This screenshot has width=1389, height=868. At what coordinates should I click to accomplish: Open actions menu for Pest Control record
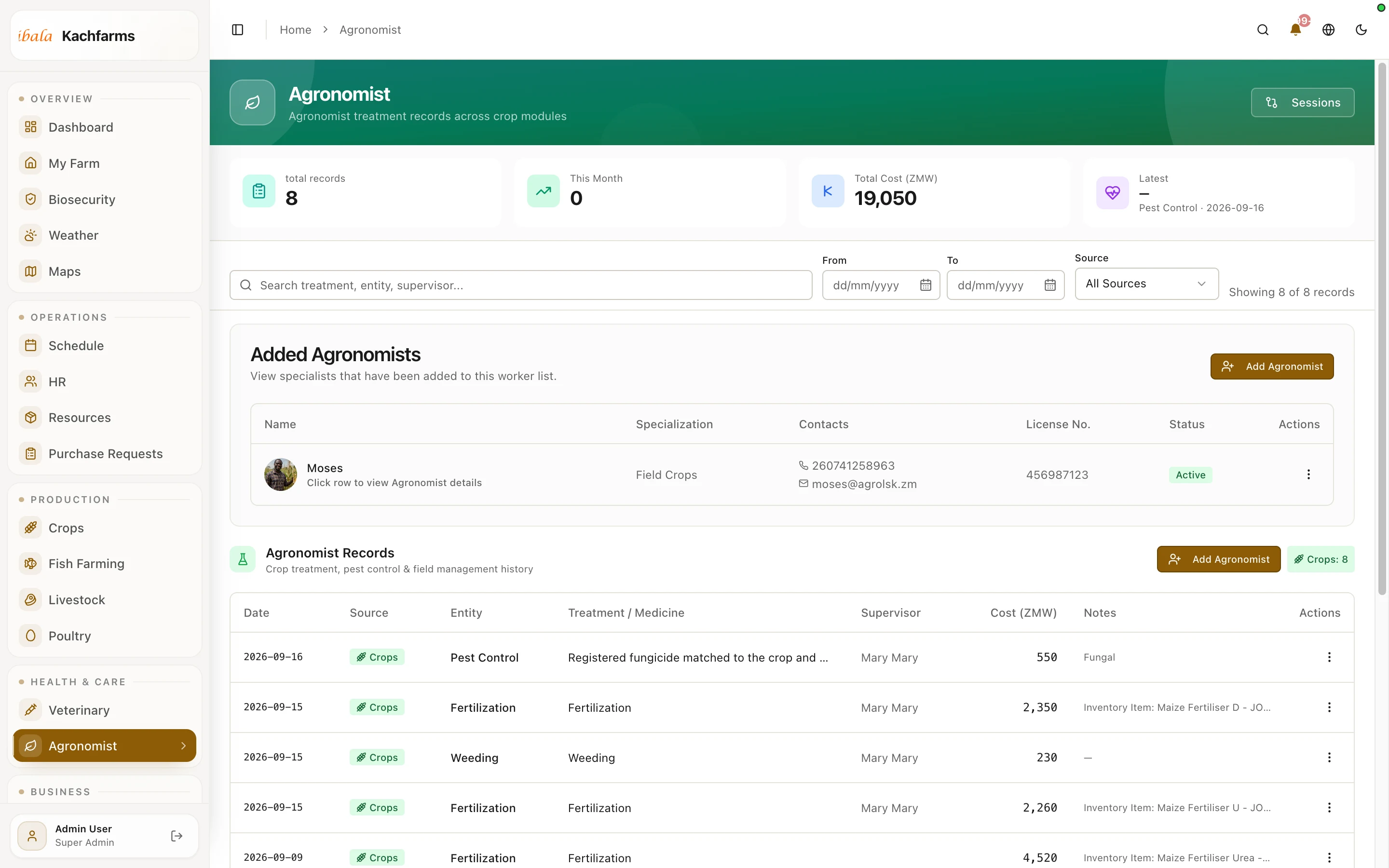pos(1329,657)
